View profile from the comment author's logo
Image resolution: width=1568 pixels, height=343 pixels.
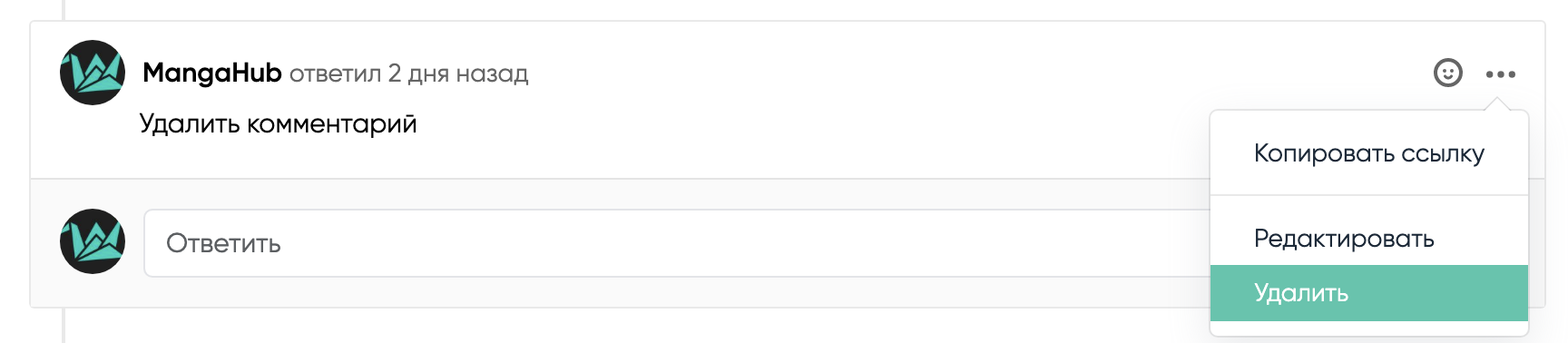pyautogui.click(x=93, y=73)
